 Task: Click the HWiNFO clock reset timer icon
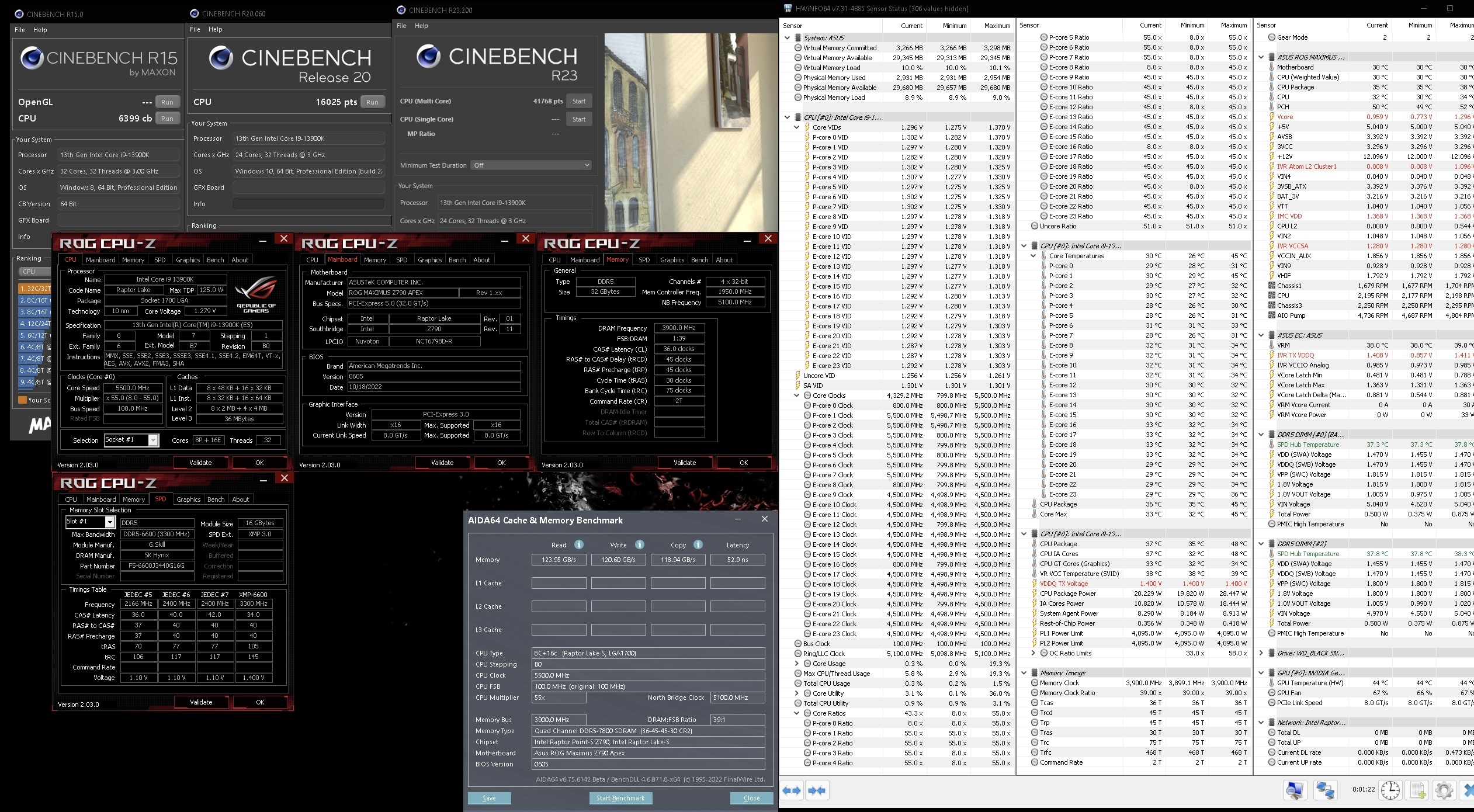pyautogui.click(x=1390, y=790)
